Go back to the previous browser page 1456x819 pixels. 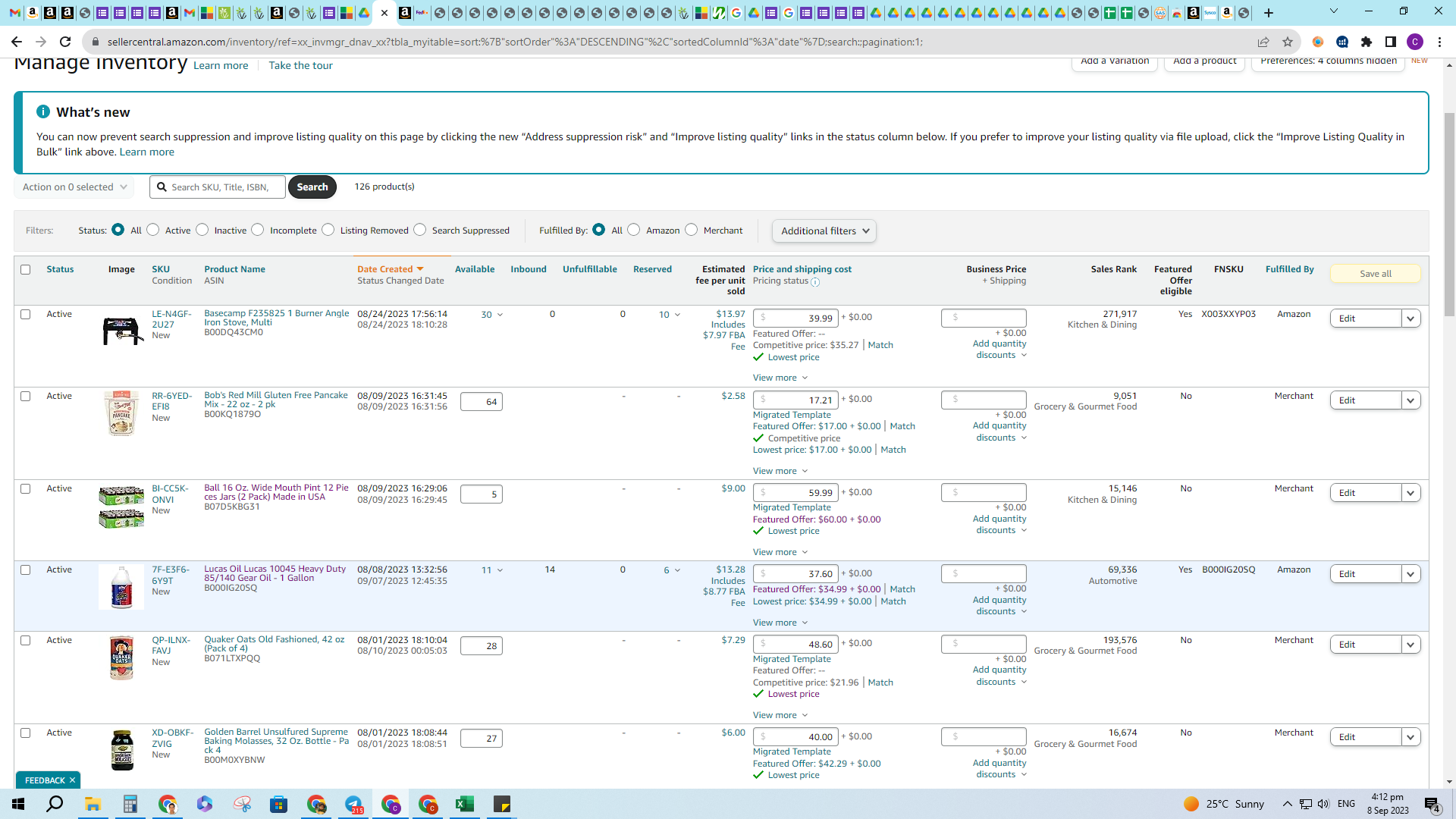[17, 42]
